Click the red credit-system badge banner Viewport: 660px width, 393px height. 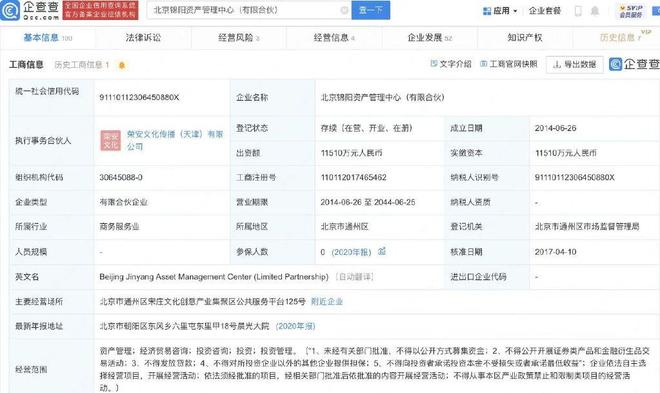click(100, 10)
